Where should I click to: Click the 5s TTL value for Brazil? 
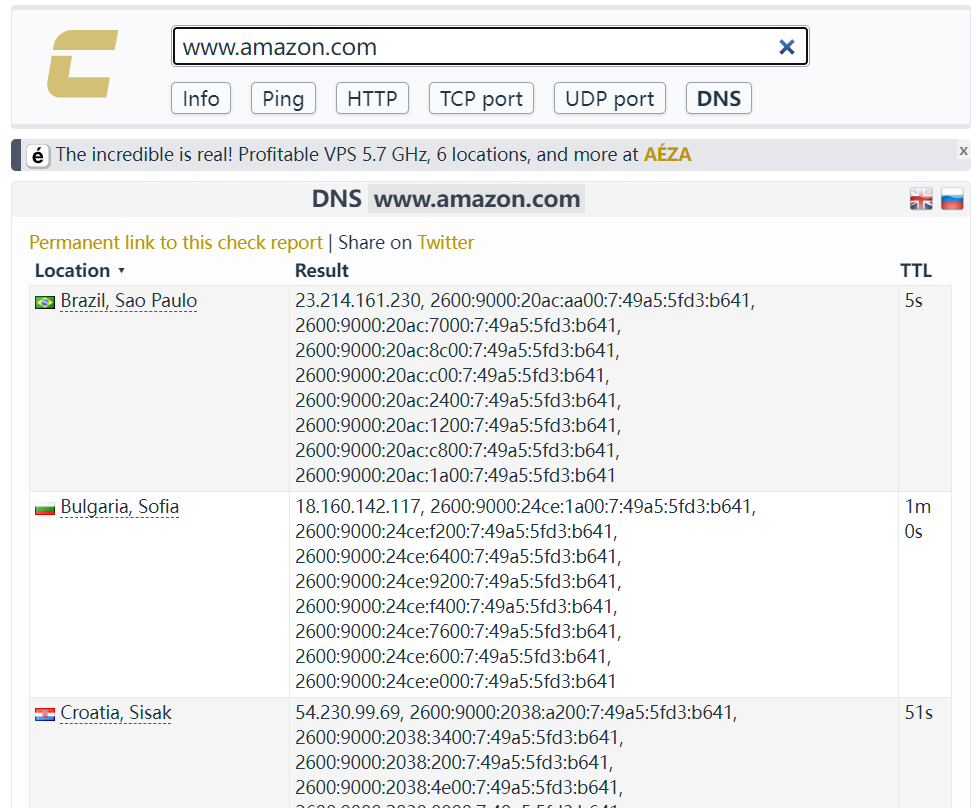pos(913,300)
